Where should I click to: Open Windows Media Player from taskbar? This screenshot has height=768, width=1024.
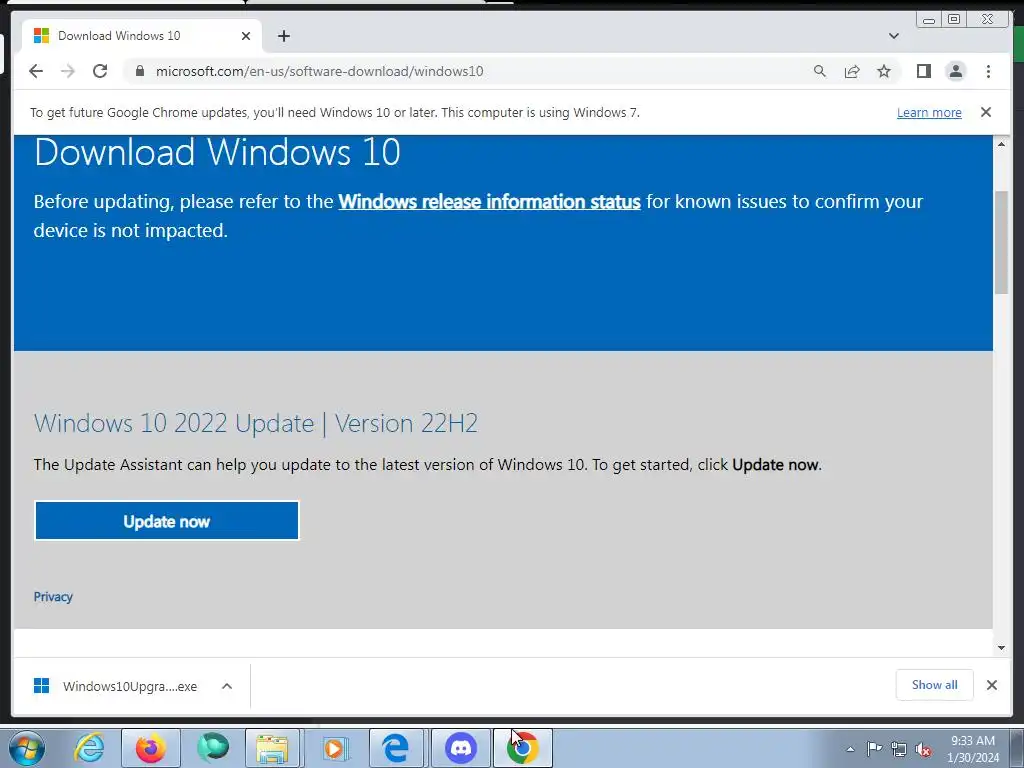tap(335, 748)
